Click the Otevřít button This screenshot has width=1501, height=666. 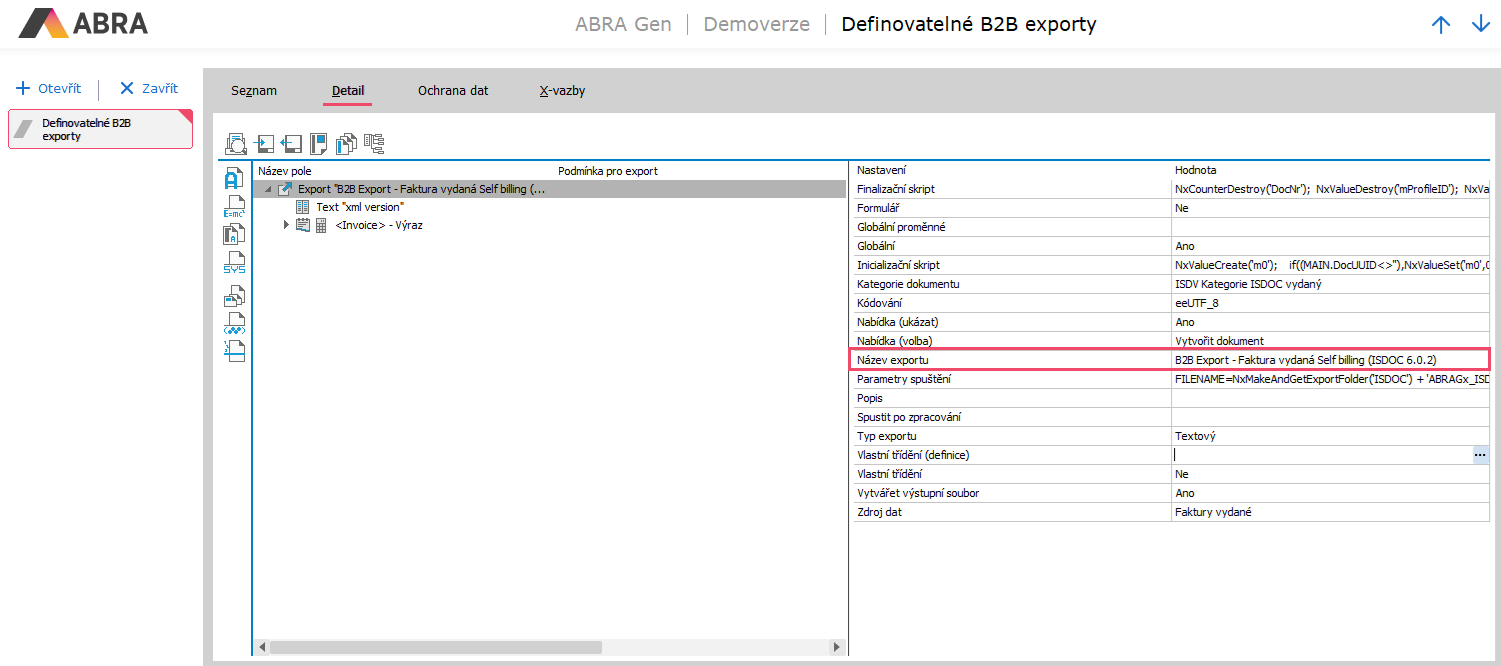pos(49,88)
